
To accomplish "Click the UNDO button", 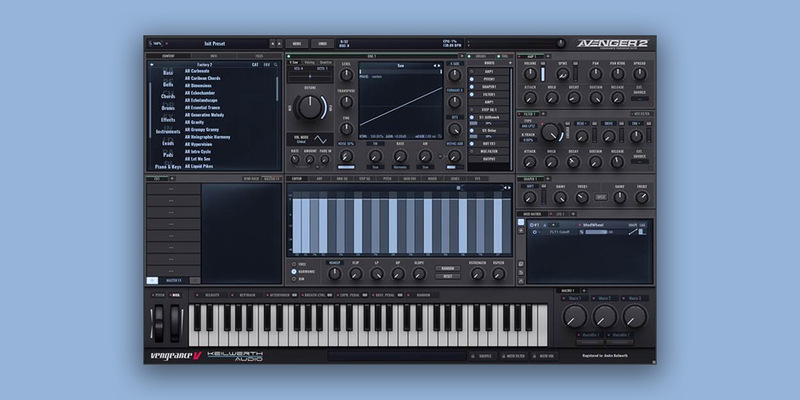I will (324, 44).
